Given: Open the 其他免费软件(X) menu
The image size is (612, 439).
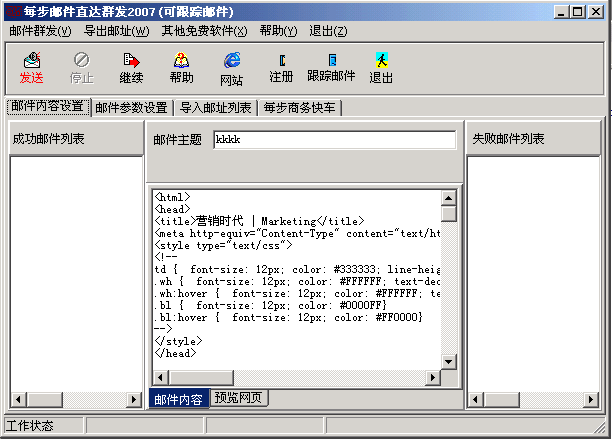Looking at the screenshot, I should 205,31.
